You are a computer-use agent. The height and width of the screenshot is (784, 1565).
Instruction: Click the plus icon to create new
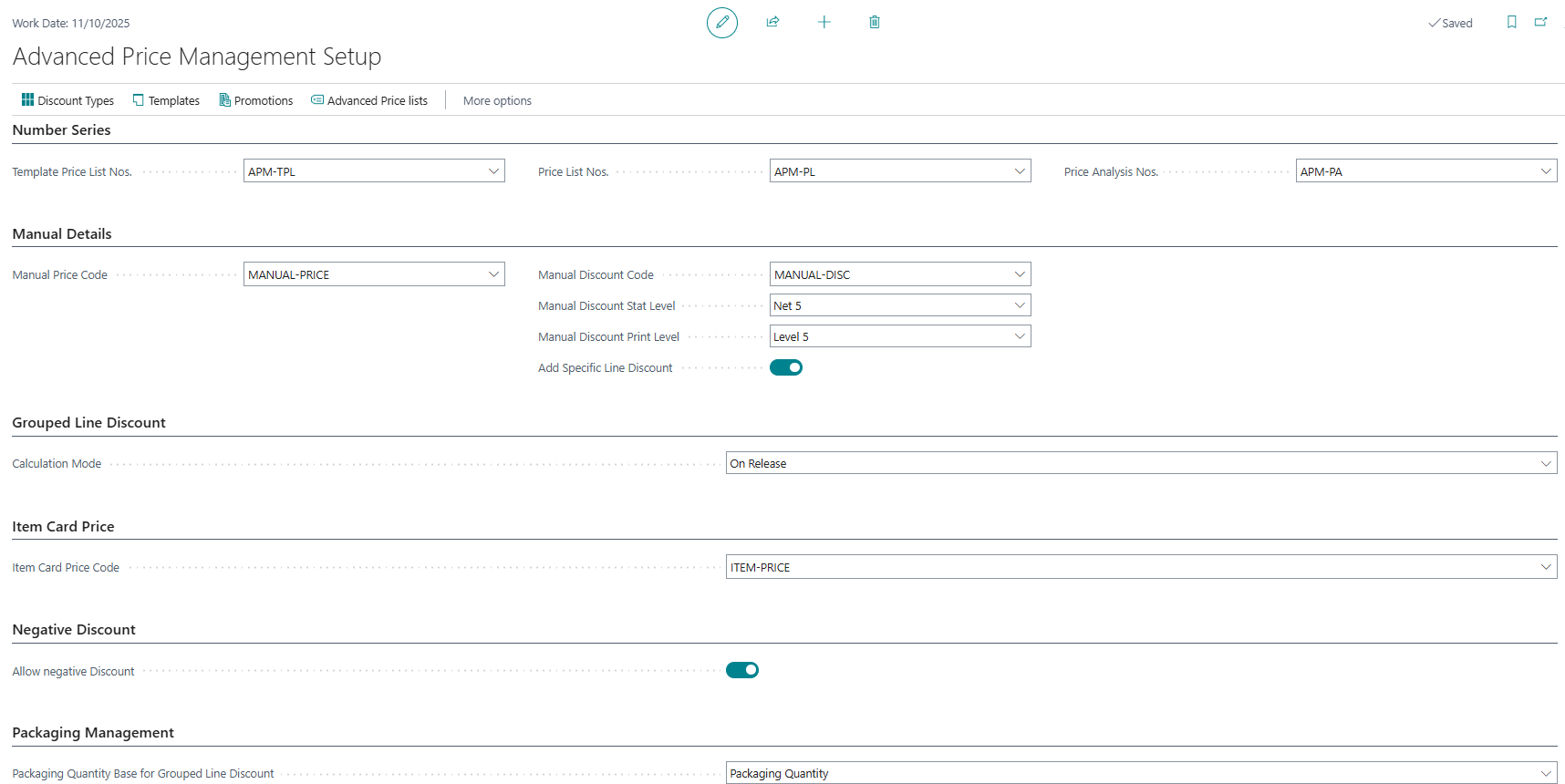[824, 22]
